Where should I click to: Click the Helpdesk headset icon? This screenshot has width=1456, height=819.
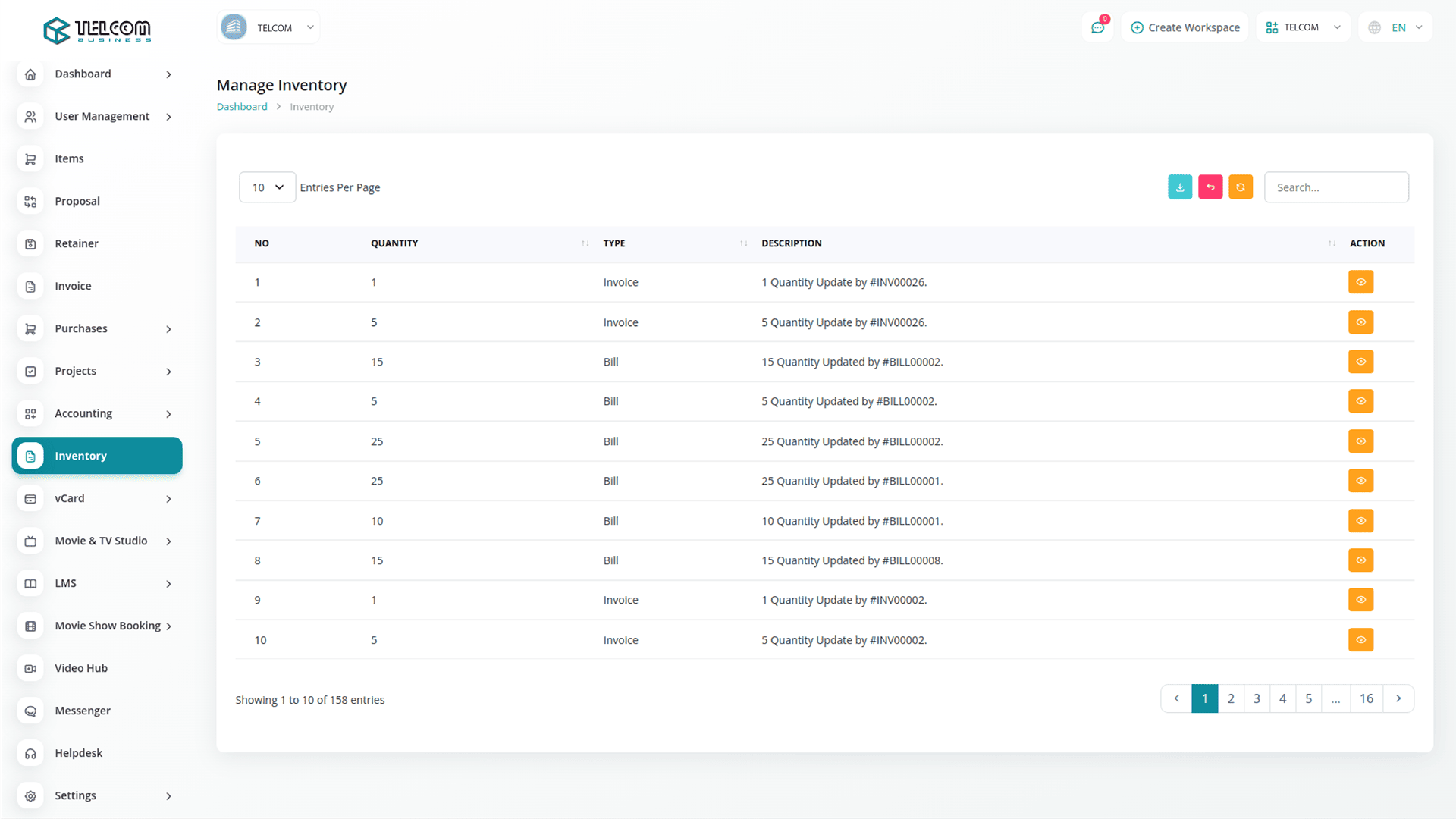pos(30,753)
